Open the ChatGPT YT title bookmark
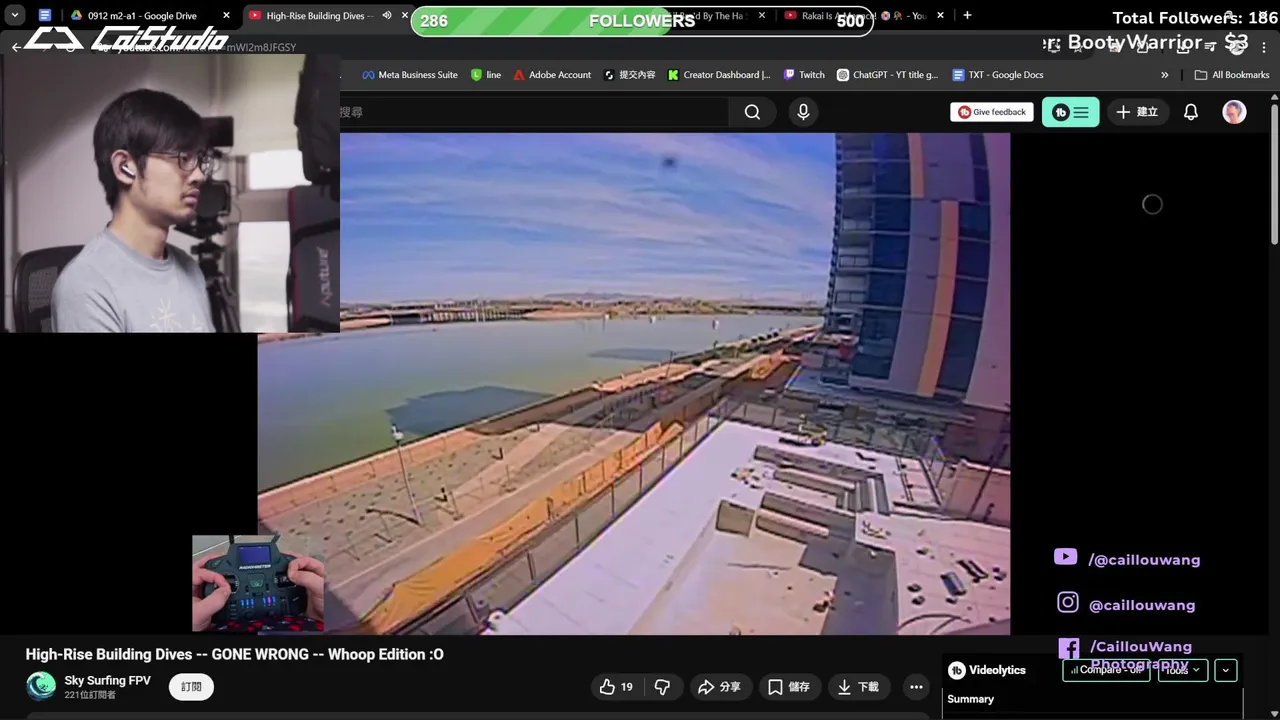The height and width of the screenshot is (720, 1280). click(x=888, y=75)
